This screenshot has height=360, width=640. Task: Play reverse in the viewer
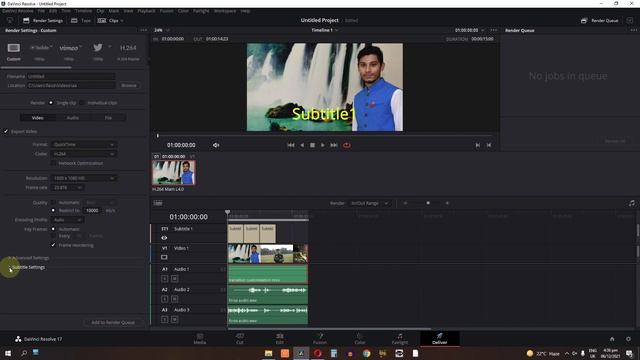(302, 145)
